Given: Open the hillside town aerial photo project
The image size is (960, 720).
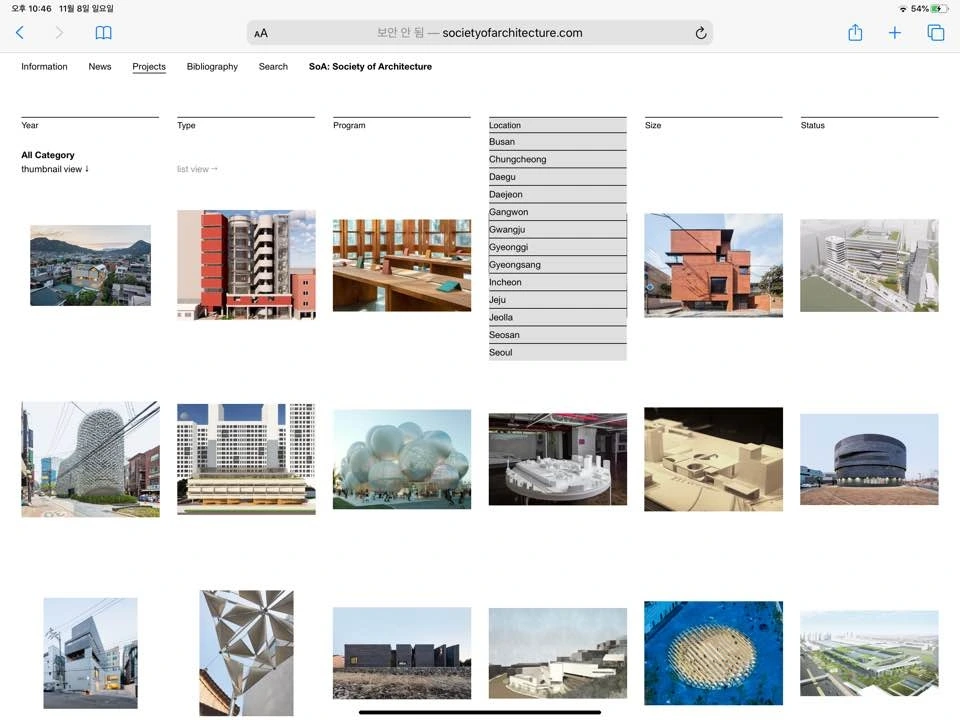Looking at the screenshot, I should pos(90,265).
